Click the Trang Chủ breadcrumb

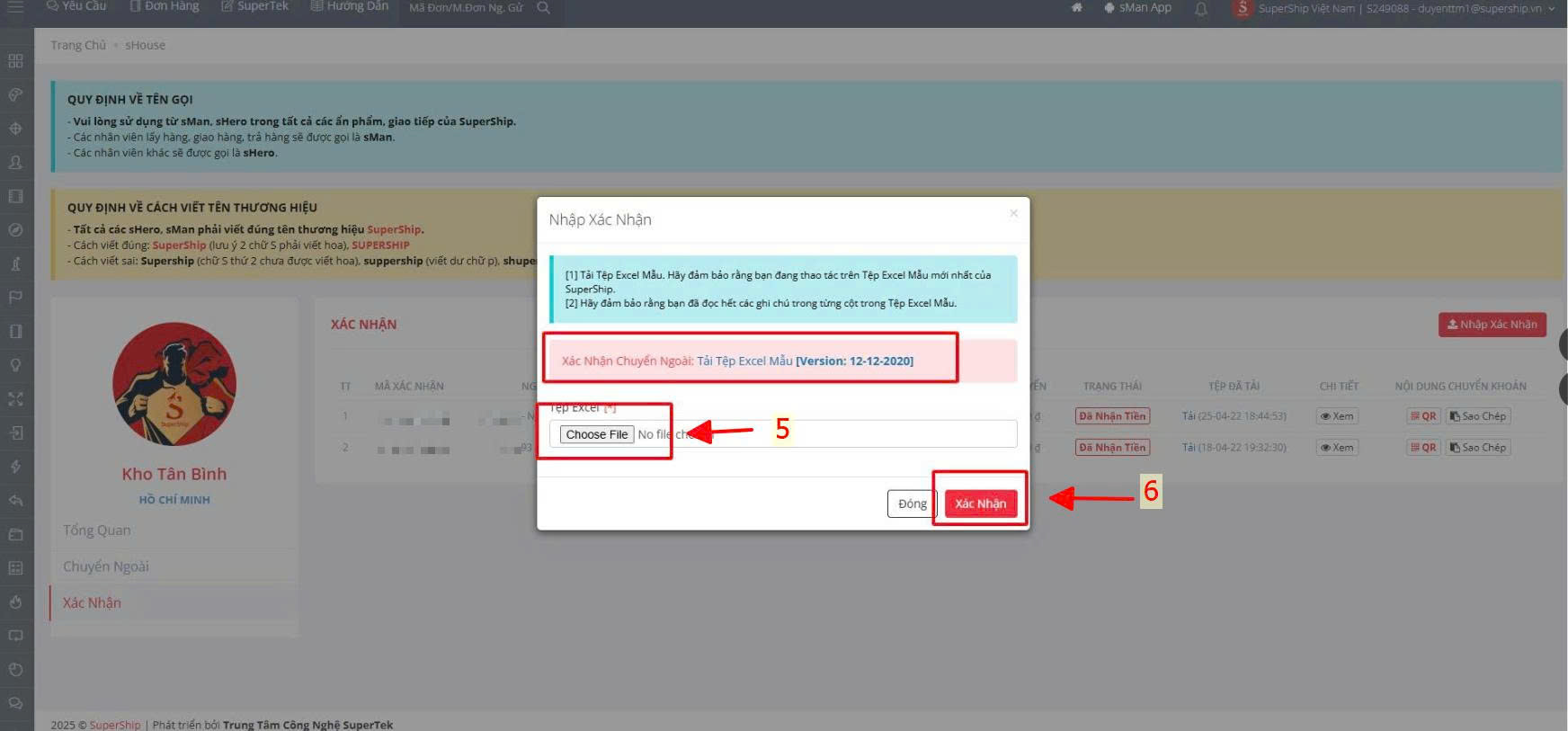pos(78,45)
